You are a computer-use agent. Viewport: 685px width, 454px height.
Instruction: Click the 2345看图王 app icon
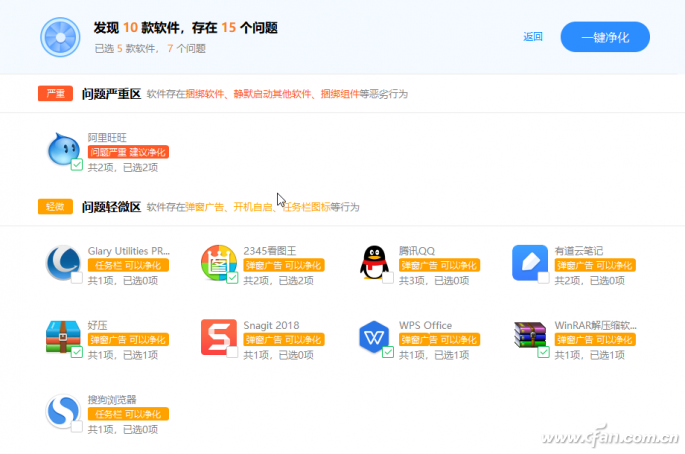pos(218,262)
